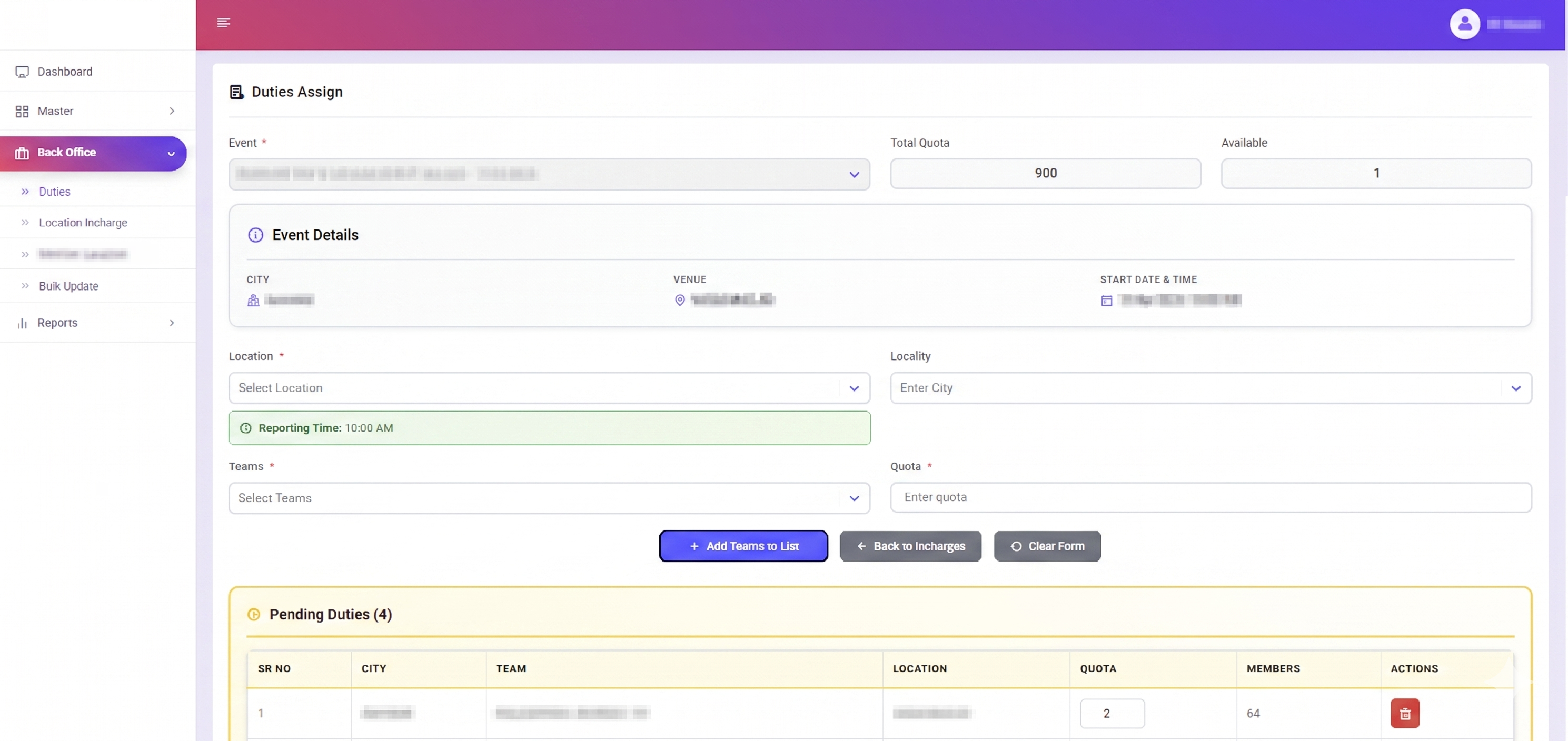Click Back to Incharges button

[x=910, y=546]
